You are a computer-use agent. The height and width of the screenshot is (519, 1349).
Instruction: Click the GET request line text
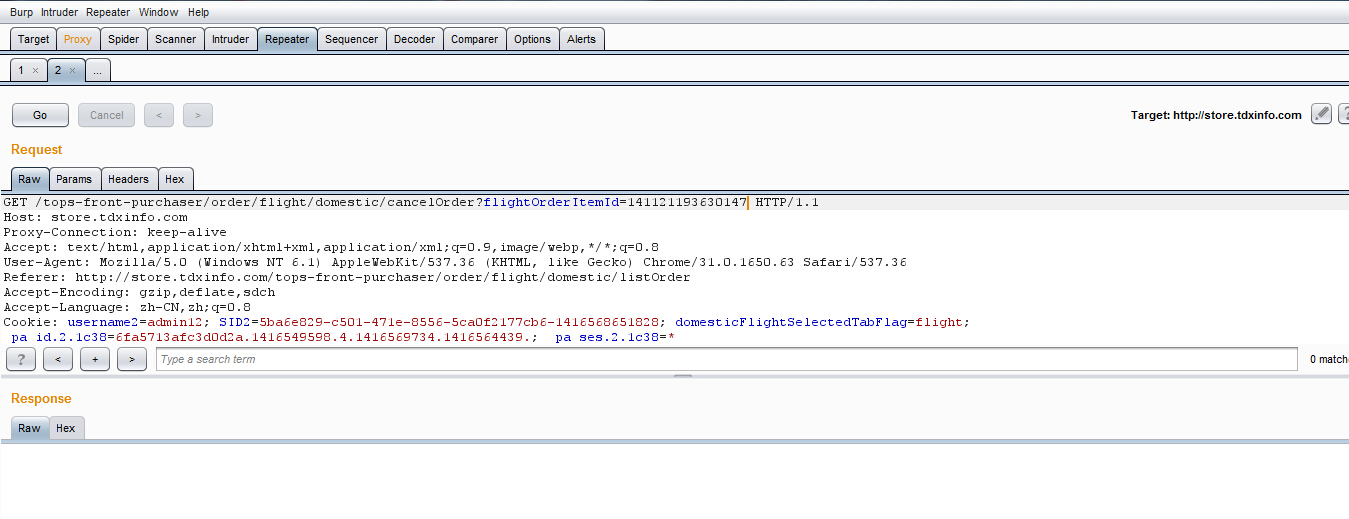tap(411, 202)
